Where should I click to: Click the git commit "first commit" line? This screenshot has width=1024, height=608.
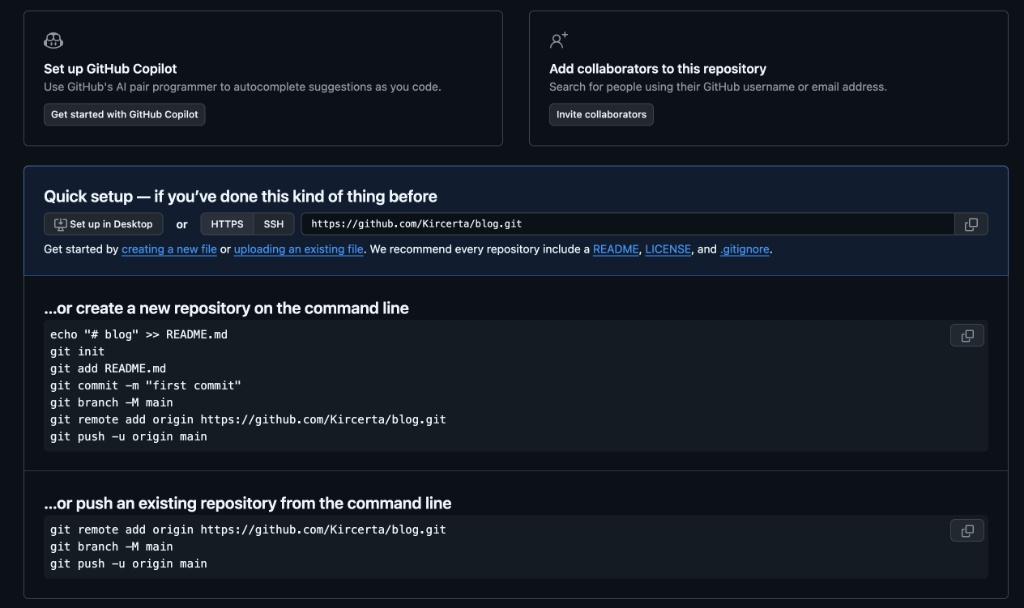point(146,385)
